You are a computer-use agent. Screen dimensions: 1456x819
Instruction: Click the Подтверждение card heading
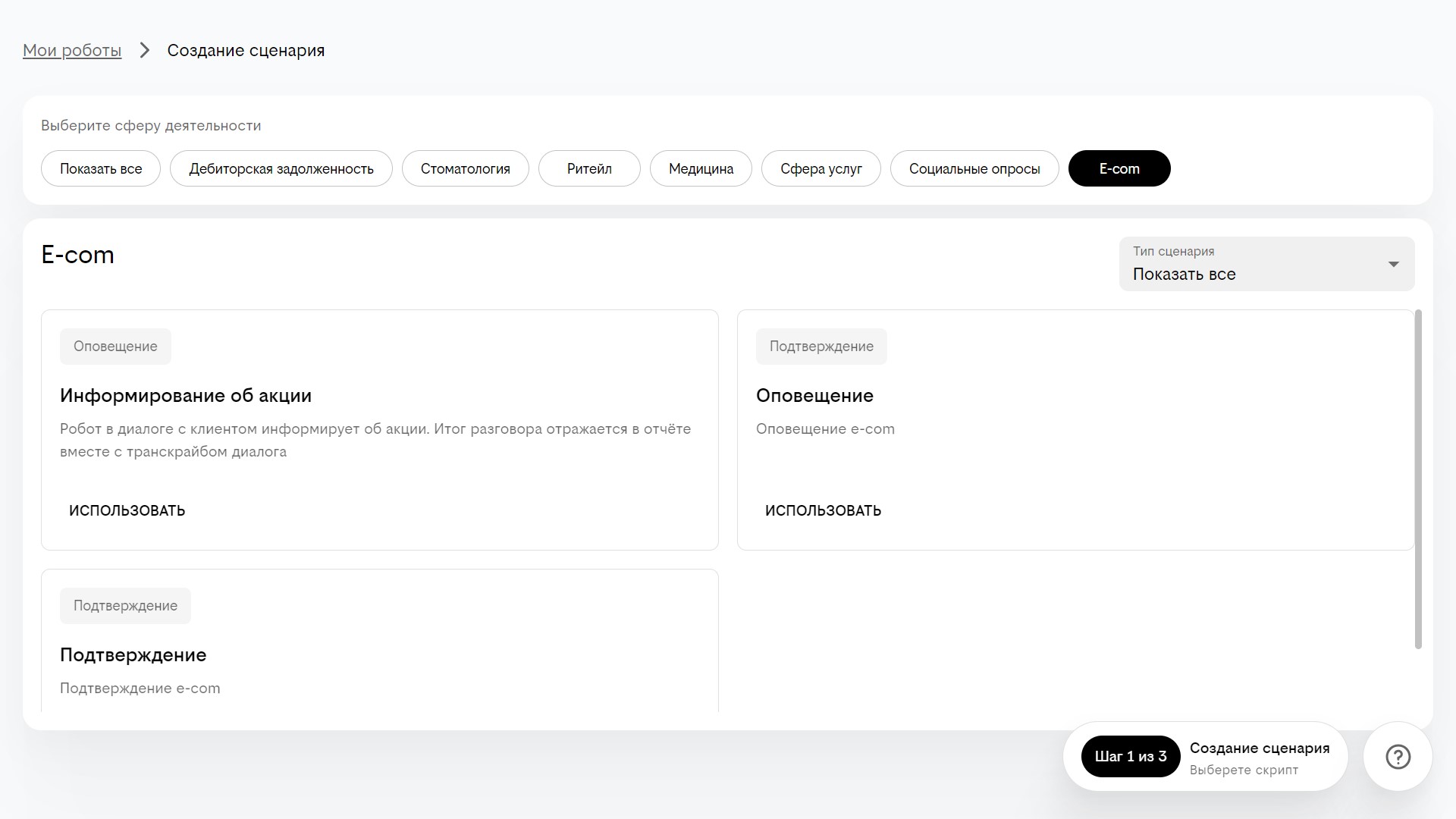point(133,654)
